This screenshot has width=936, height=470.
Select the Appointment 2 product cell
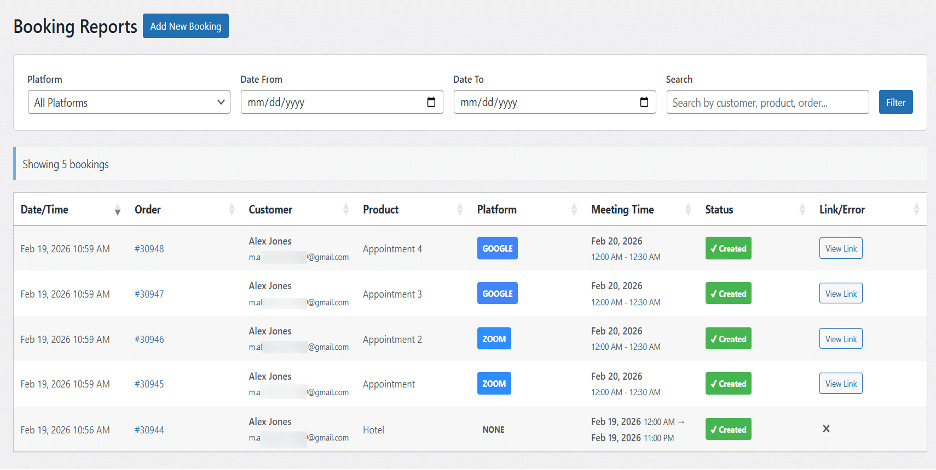392,339
